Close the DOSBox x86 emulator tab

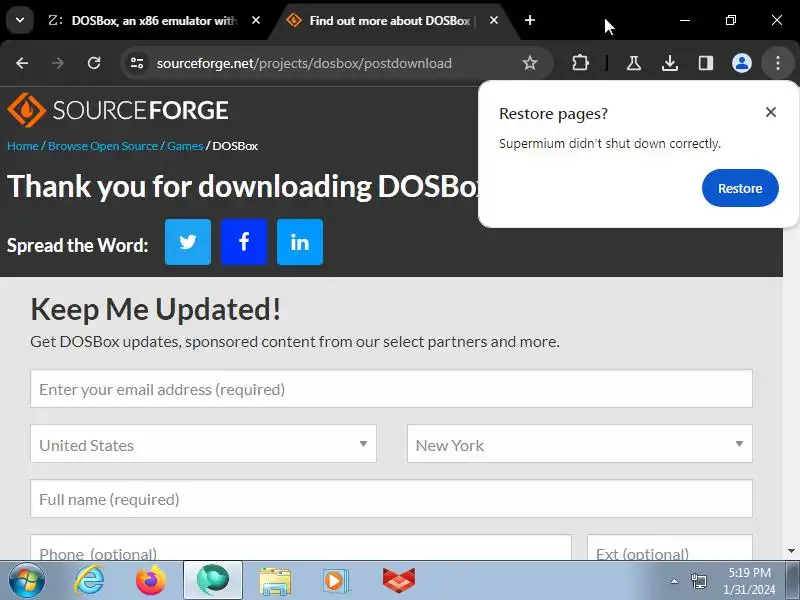click(256, 20)
